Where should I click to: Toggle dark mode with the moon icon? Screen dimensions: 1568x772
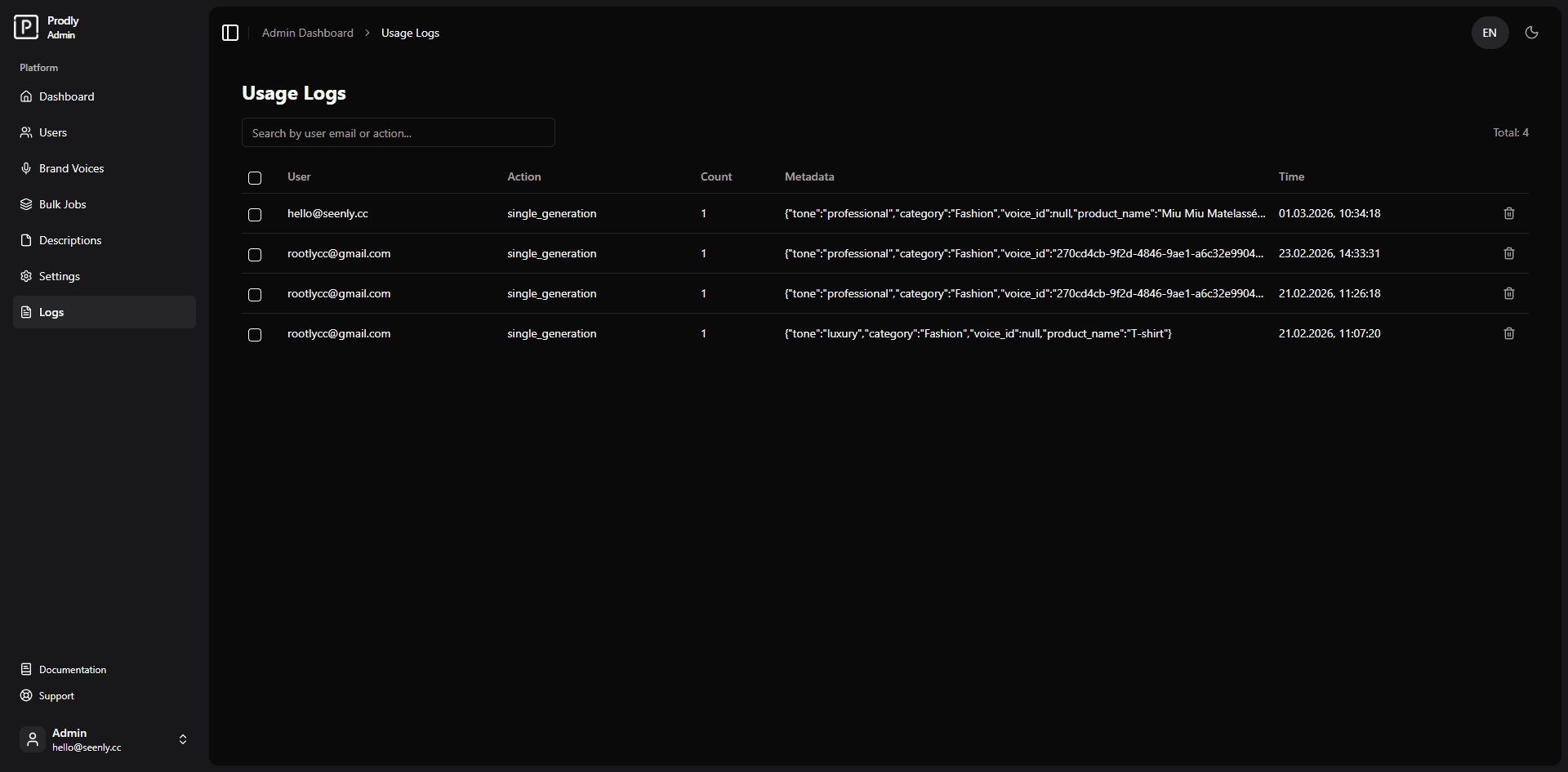1531,33
